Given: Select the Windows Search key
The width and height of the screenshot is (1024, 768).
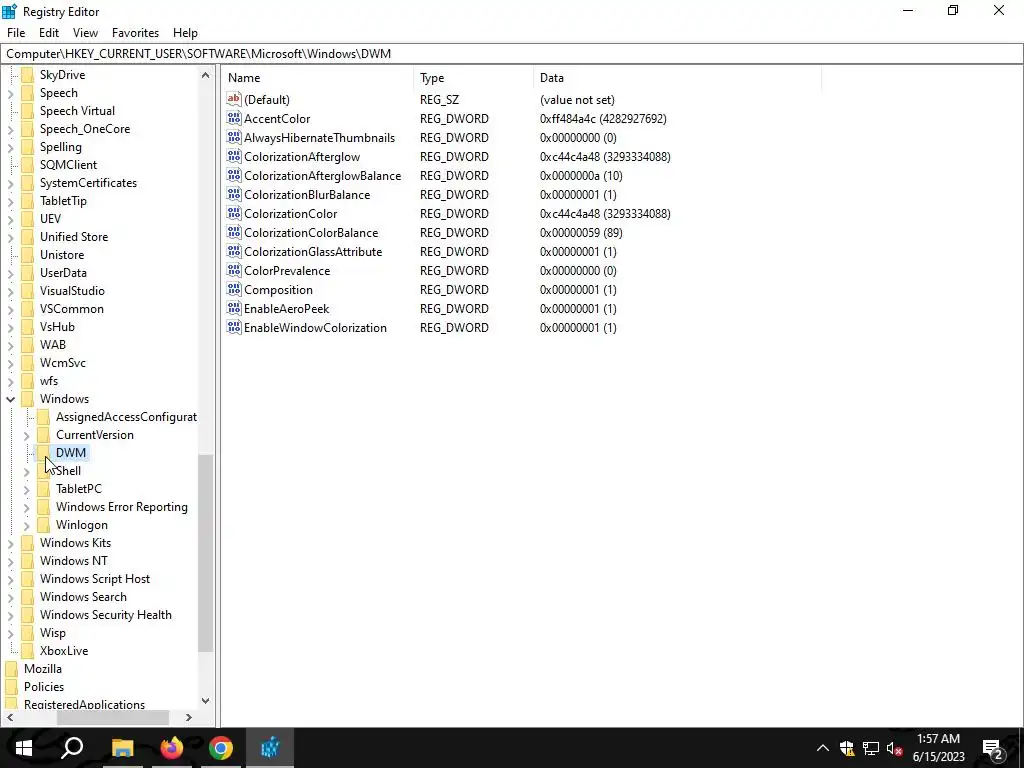Looking at the screenshot, I should tap(83, 597).
